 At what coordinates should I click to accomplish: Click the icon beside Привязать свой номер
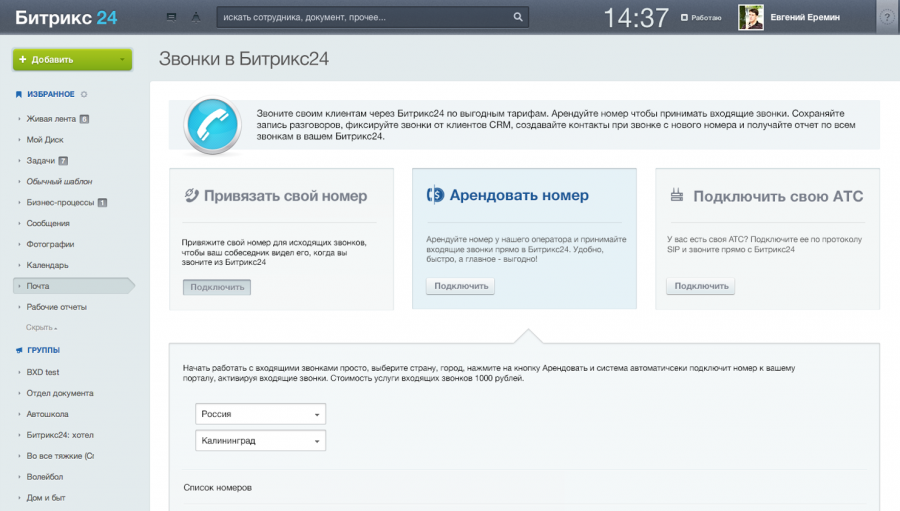point(191,195)
